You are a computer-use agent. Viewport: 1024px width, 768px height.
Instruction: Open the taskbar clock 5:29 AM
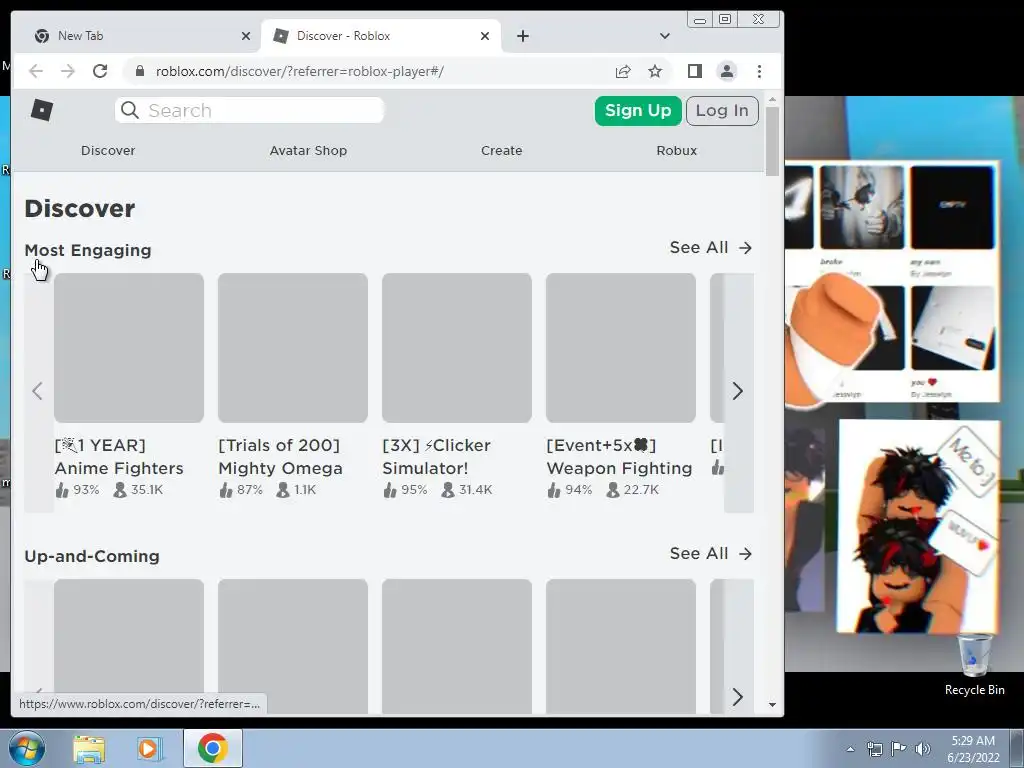coord(973,749)
